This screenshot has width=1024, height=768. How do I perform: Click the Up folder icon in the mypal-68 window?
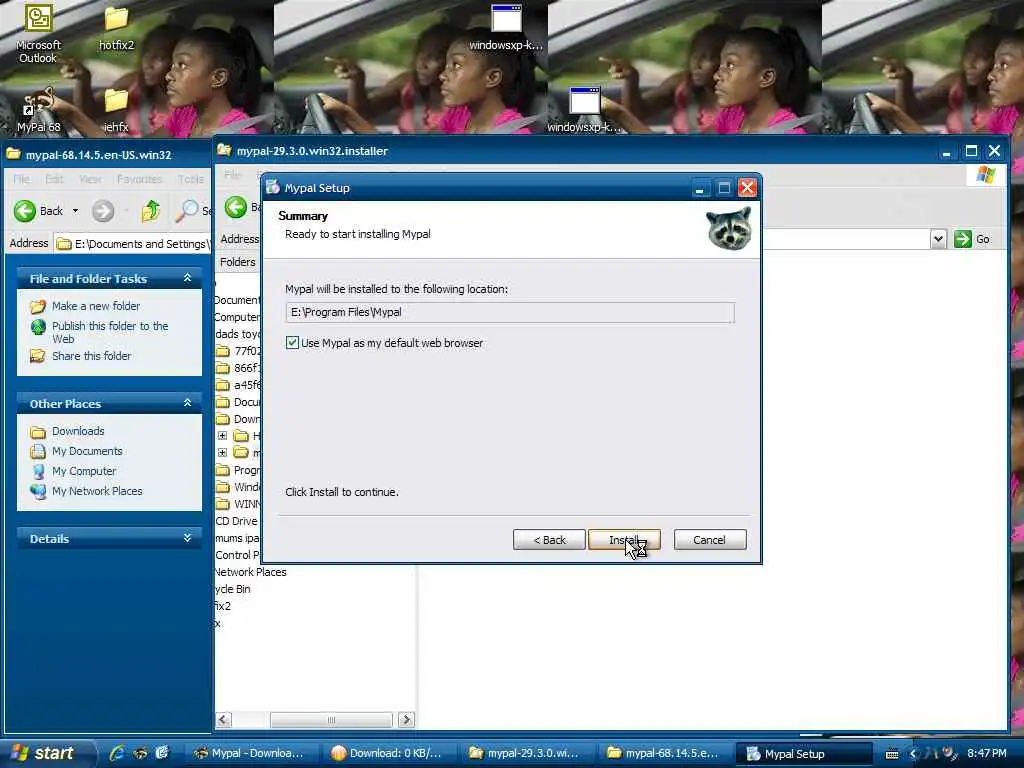point(151,211)
